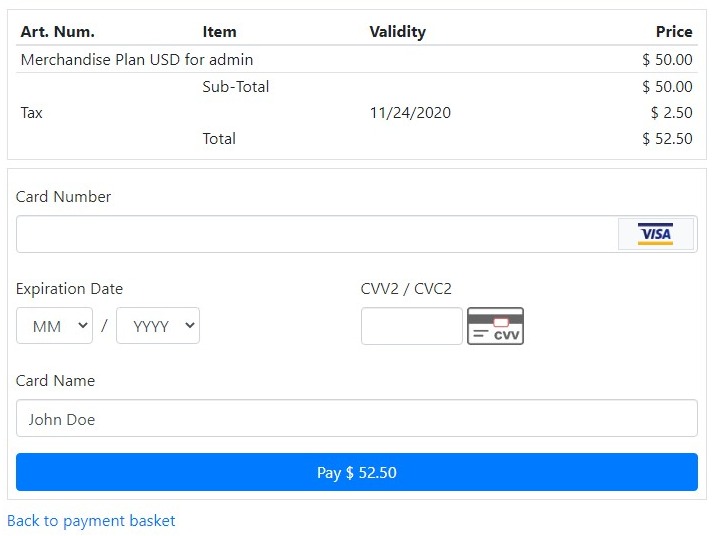Viewport: 714px width, 536px height.
Task: Select the Merchandise Plan USD for admin row
Action: pyautogui.click(x=357, y=59)
